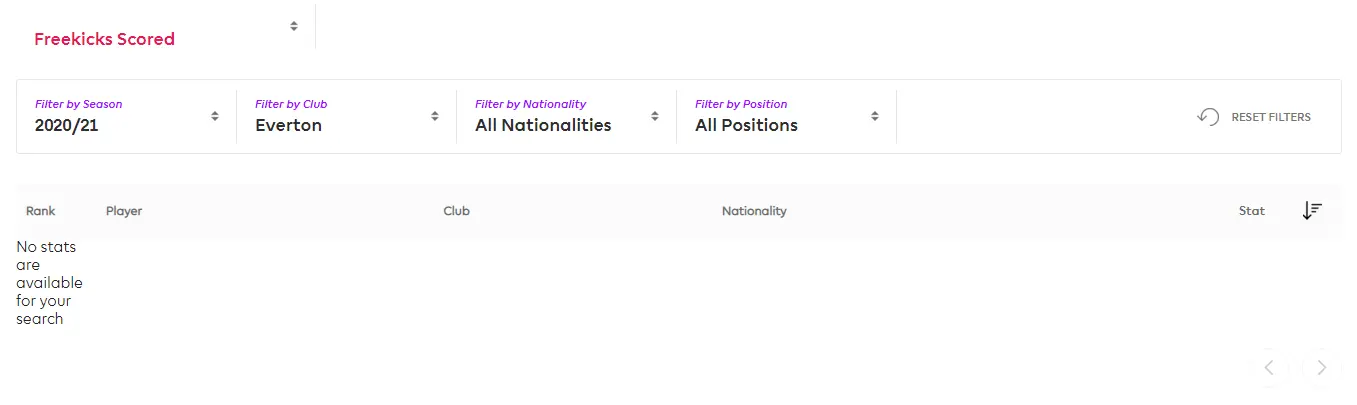Click the Rank column header
The image size is (1357, 405).
click(41, 211)
